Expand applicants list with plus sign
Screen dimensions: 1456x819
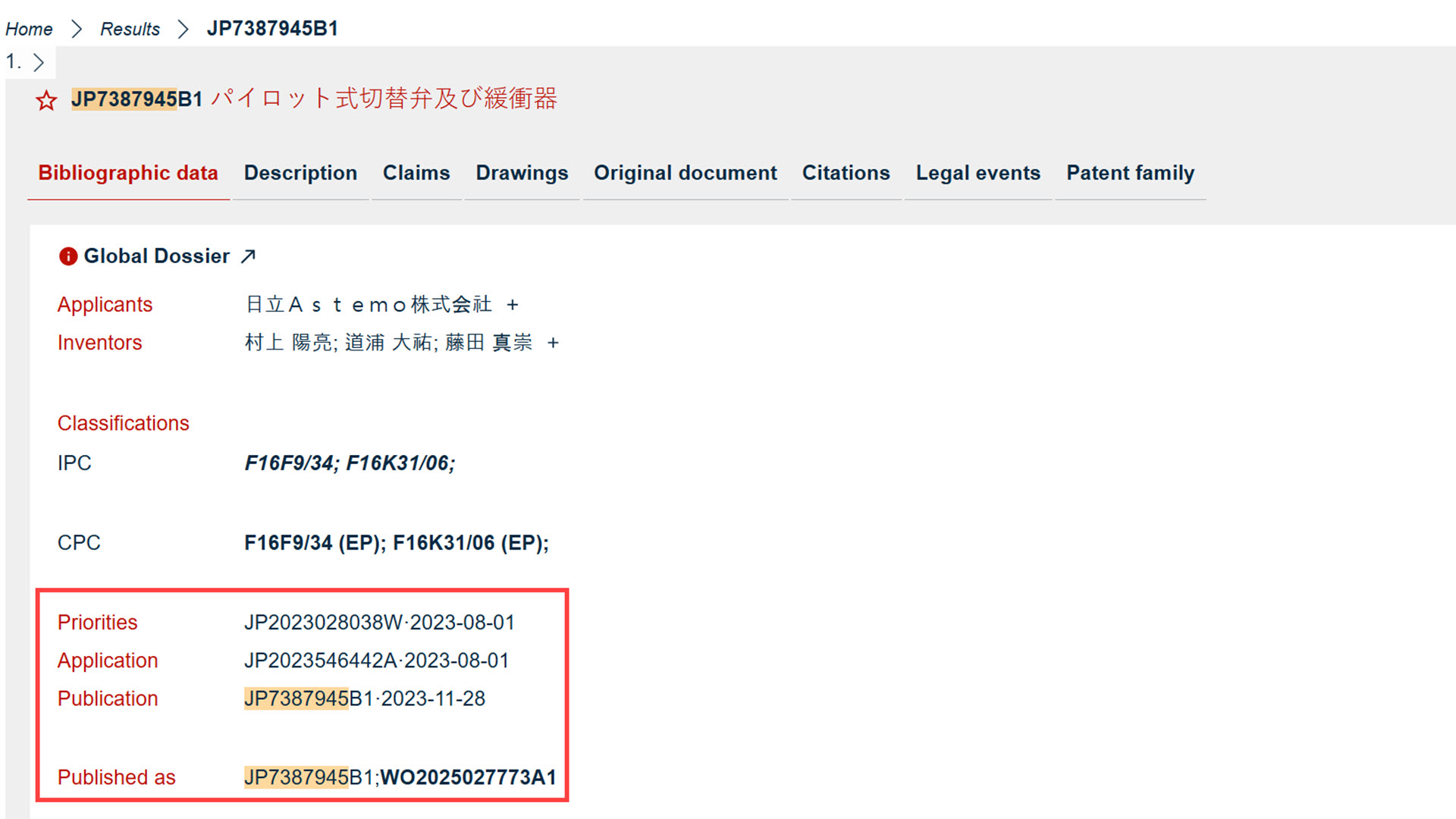tap(513, 305)
